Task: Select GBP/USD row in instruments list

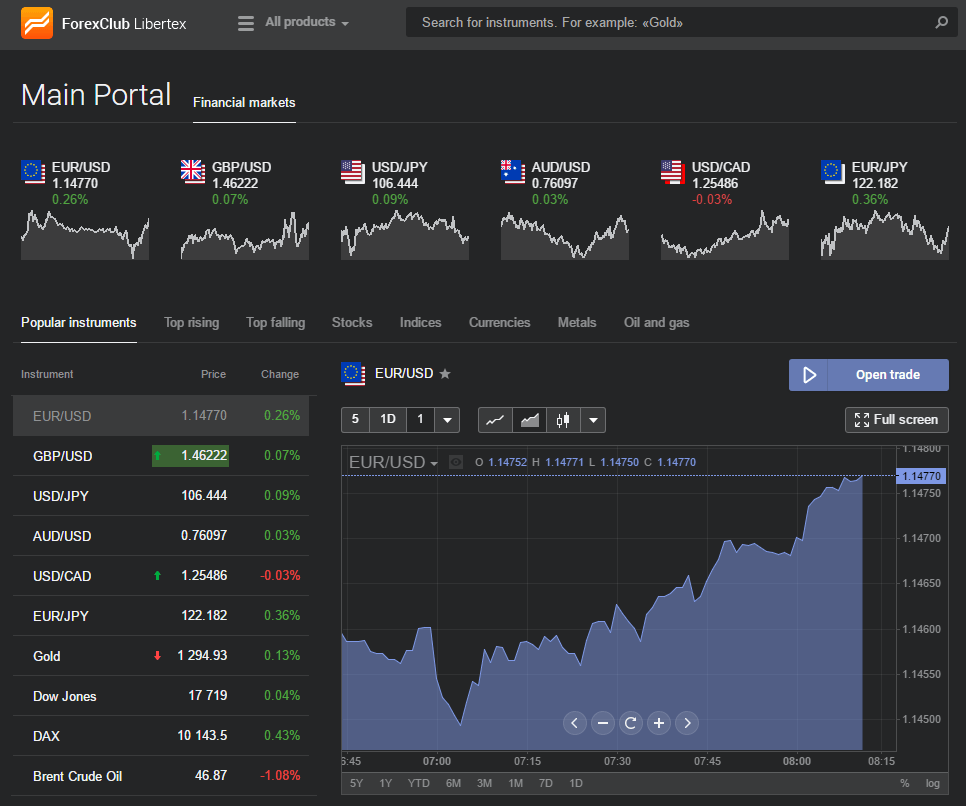Action: 161,456
